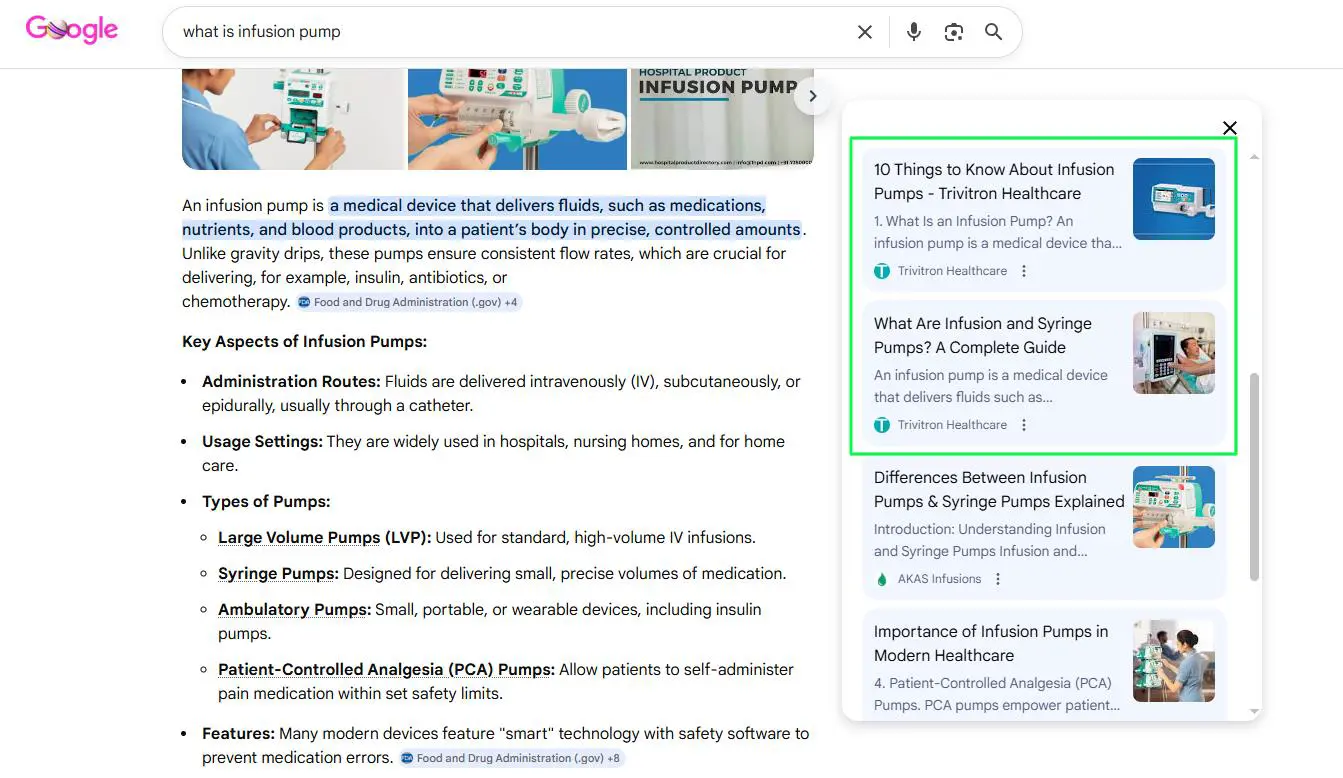Image resolution: width=1343 pixels, height=778 pixels.
Task: Open Differences Between Infusion Pumps & Syringe Pumps
Action: tap(999, 490)
